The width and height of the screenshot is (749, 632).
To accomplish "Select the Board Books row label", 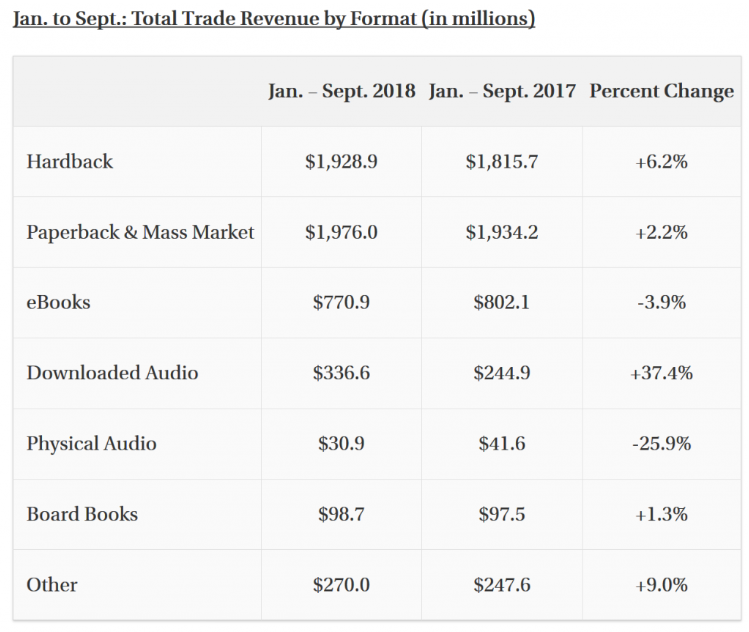I will [82, 514].
